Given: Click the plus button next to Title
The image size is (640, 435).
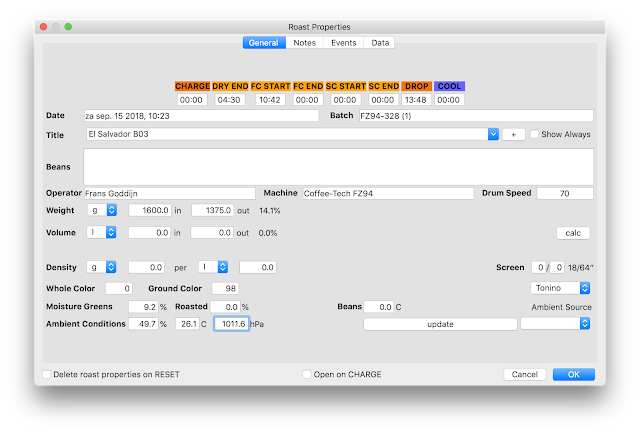Looking at the screenshot, I should click(x=513, y=134).
